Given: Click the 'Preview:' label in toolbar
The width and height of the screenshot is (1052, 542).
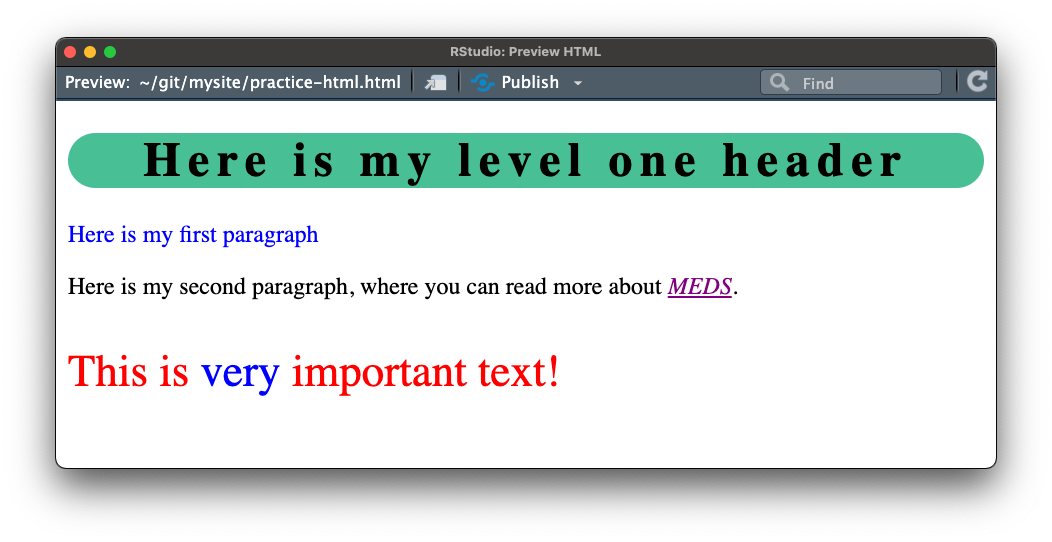Looking at the screenshot, I should pos(97,82).
